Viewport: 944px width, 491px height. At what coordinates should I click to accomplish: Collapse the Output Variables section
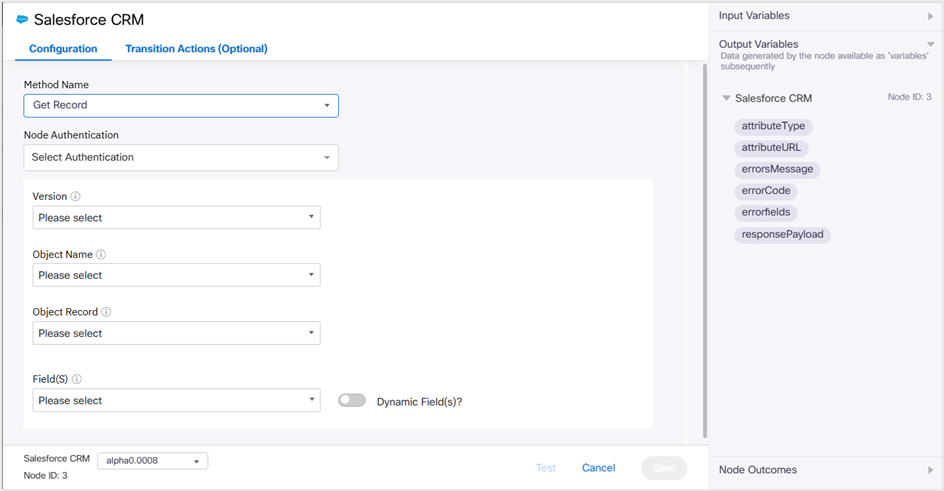(930, 44)
